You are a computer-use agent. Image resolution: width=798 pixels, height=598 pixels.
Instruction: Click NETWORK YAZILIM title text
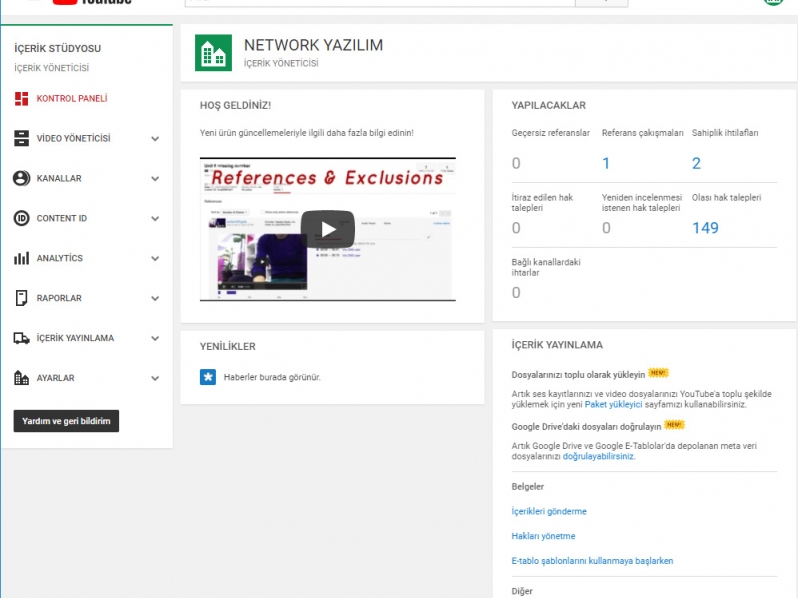[314, 45]
